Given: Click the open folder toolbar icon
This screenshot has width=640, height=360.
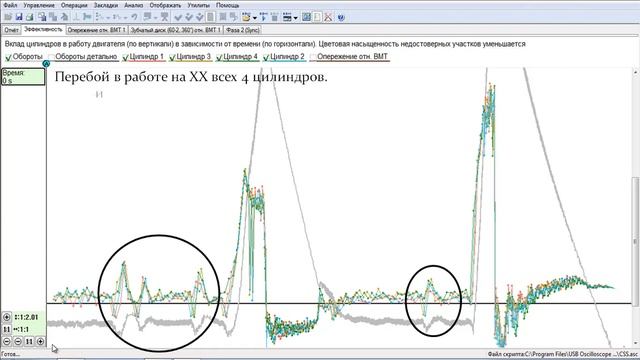Looking at the screenshot, I should [8, 17].
